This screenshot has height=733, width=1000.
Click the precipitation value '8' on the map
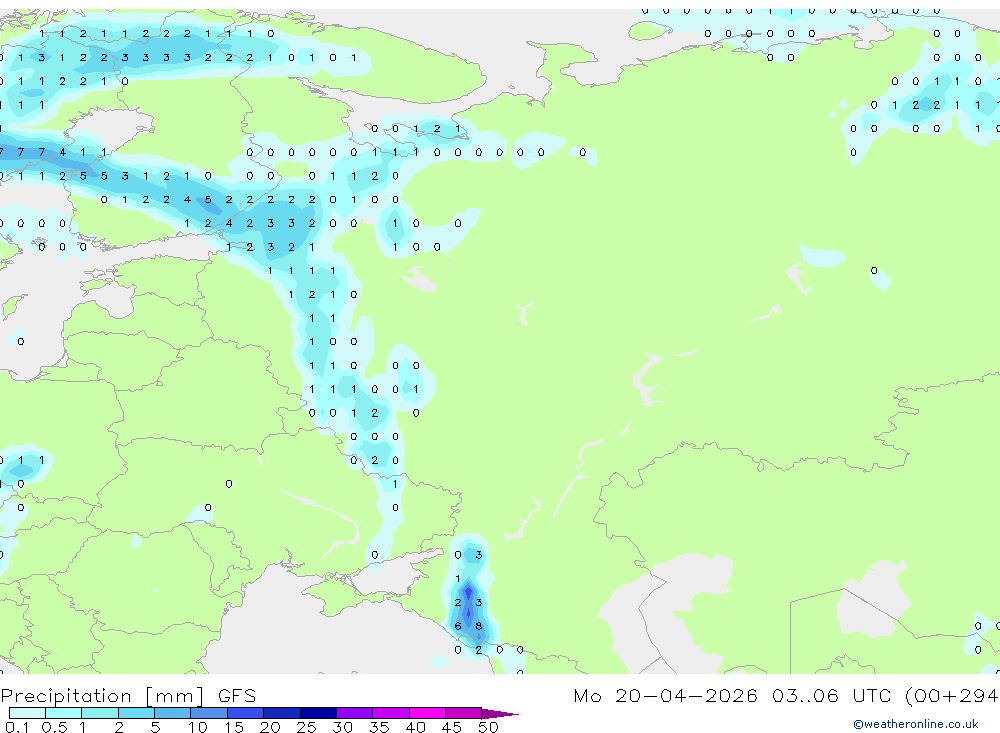pos(479,626)
